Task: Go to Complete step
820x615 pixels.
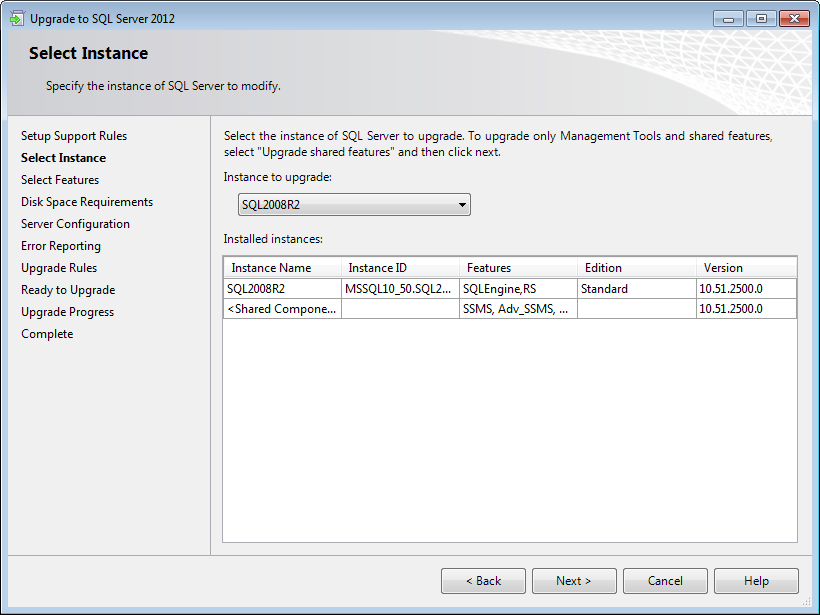Action: pos(47,334)
